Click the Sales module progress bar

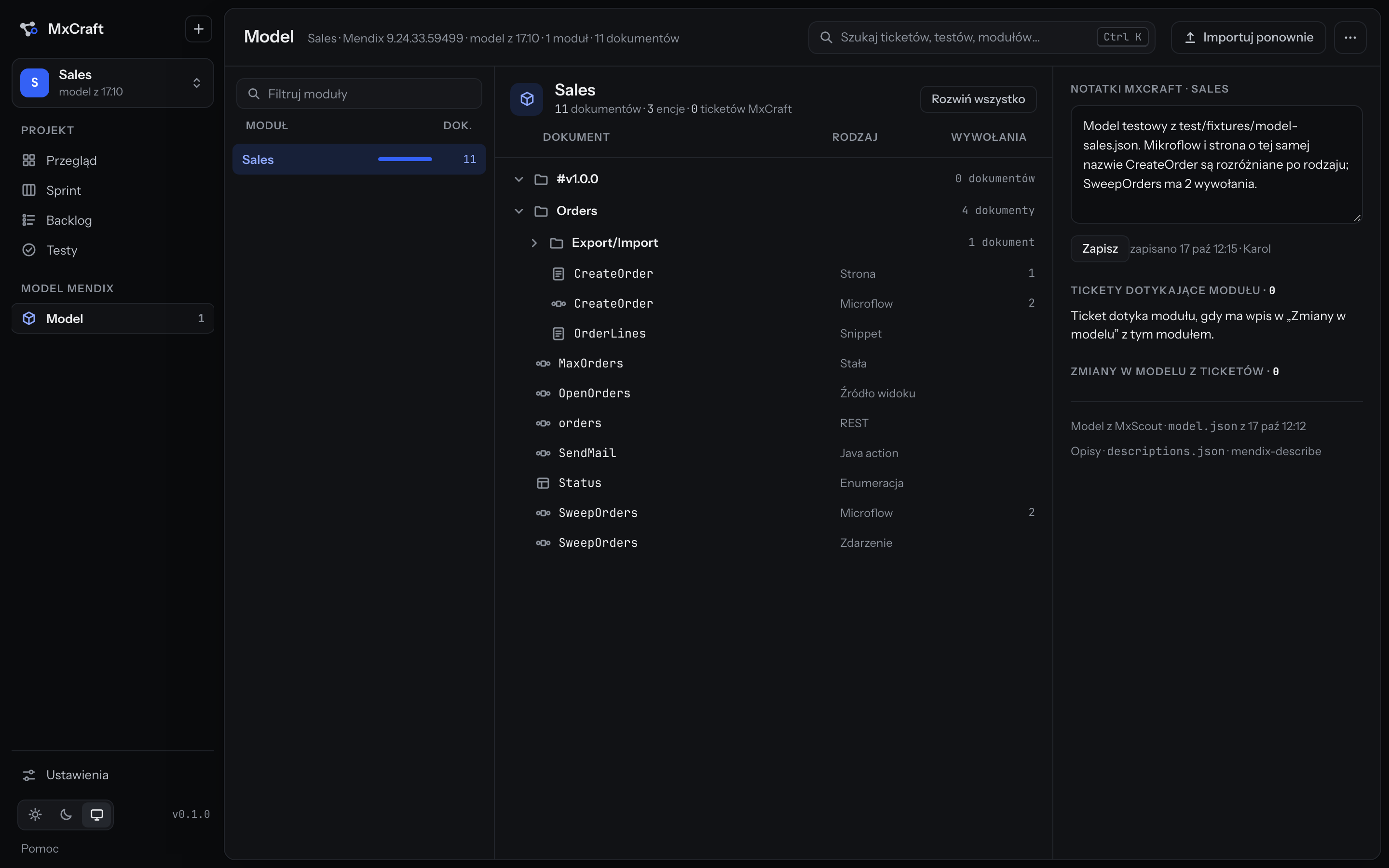(x=405, y=159)
